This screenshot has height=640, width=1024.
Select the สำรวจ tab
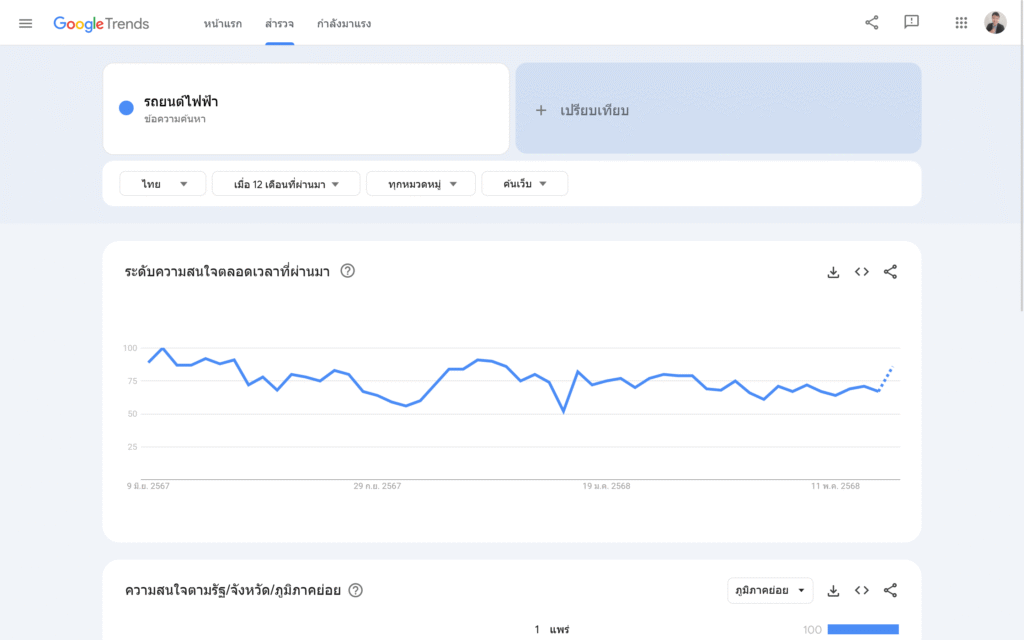click(x=280, y=24)
